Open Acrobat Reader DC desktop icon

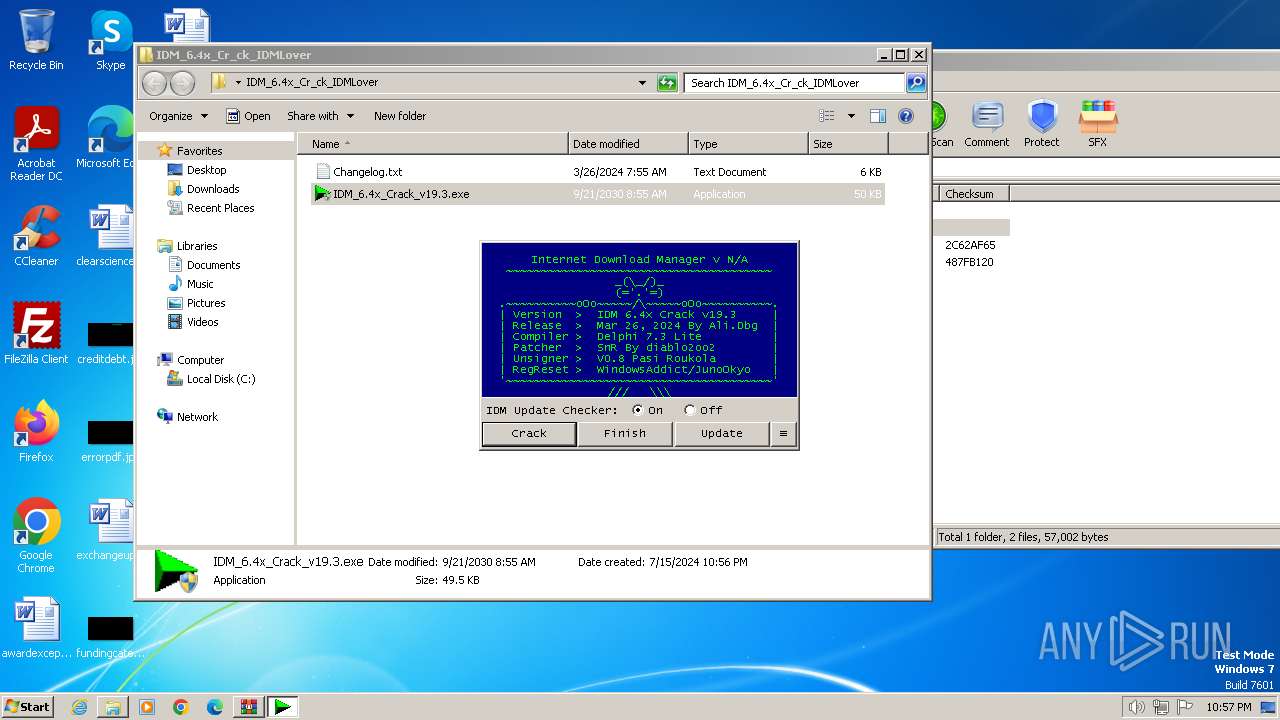(x=36, y=145)
